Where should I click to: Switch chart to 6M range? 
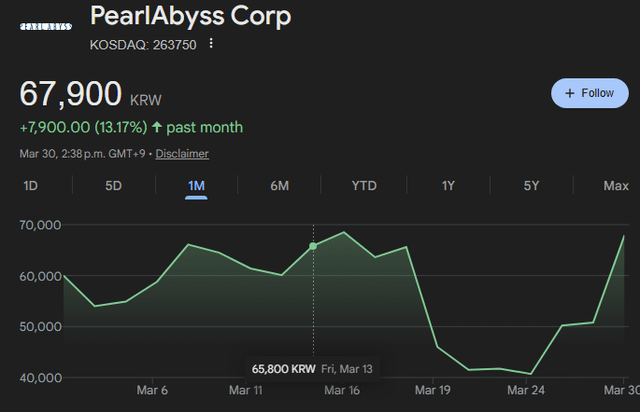point(280,186)
